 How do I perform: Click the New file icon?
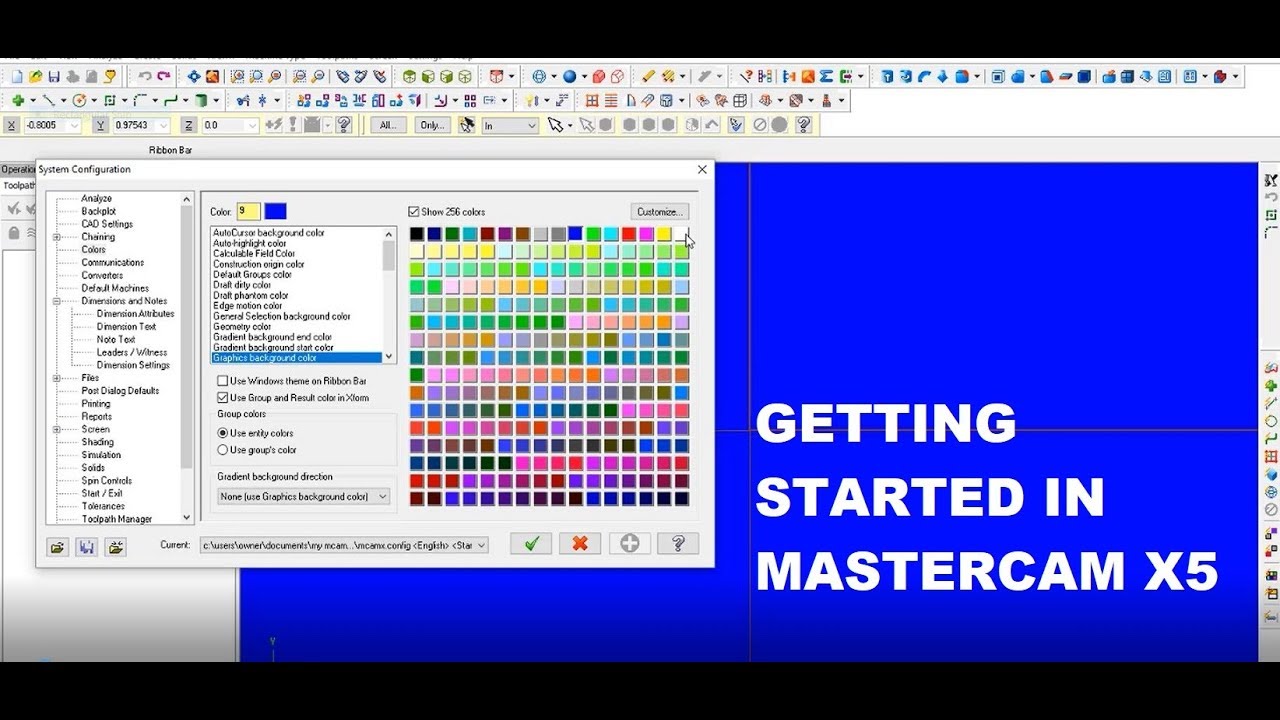point(17,76)
